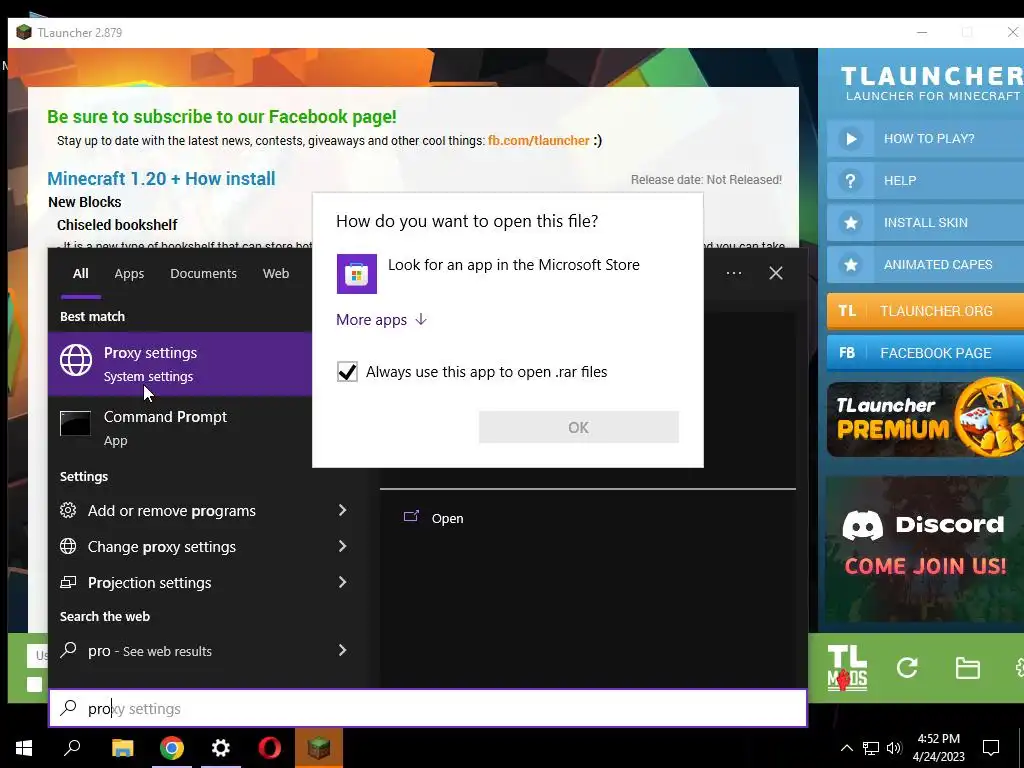Screen dimensions: 1024x768
Task: Click the taskbar search magnifier icon
Action: click(x=72, y=748)
